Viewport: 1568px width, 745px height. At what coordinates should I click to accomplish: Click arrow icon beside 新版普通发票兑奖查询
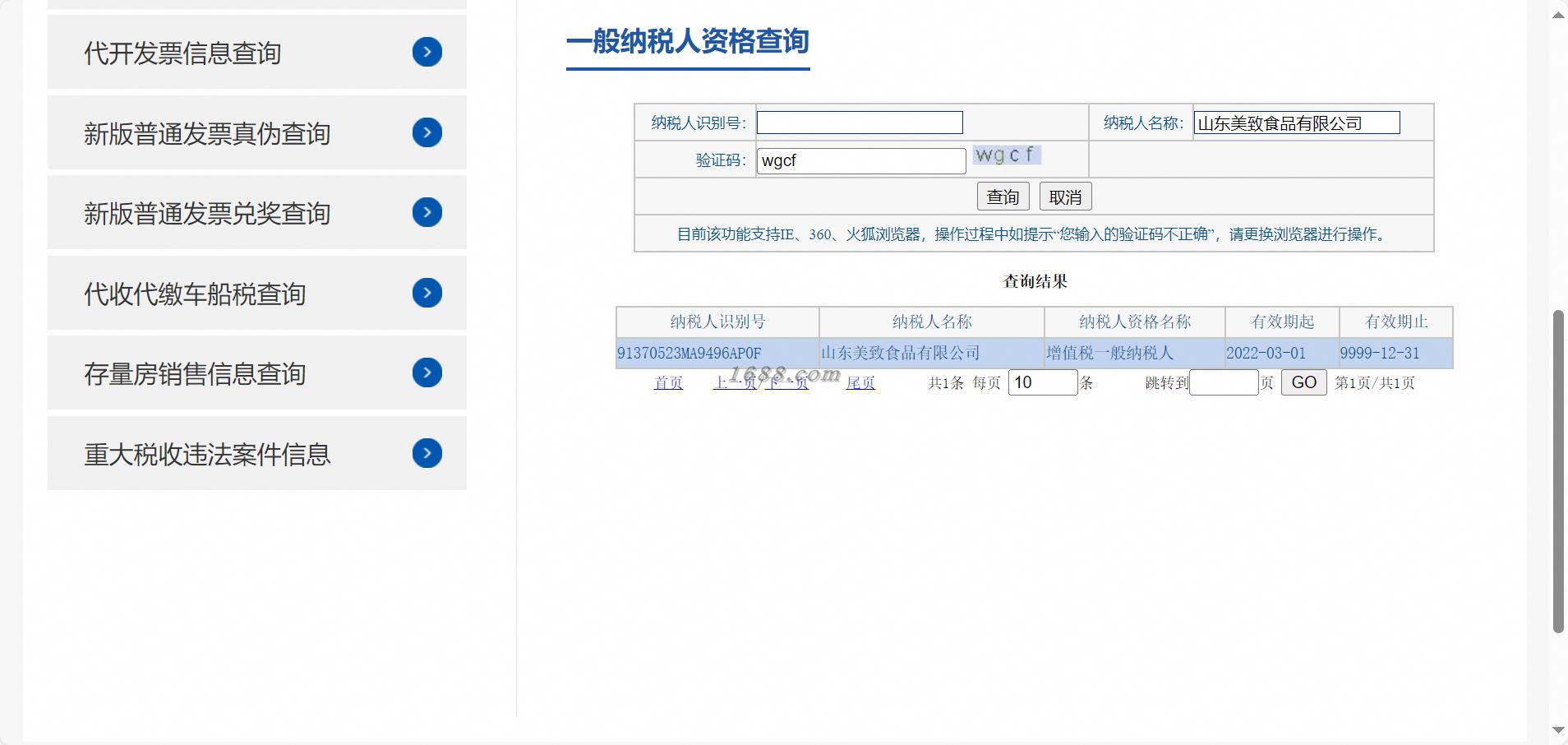tap(427, 213)
